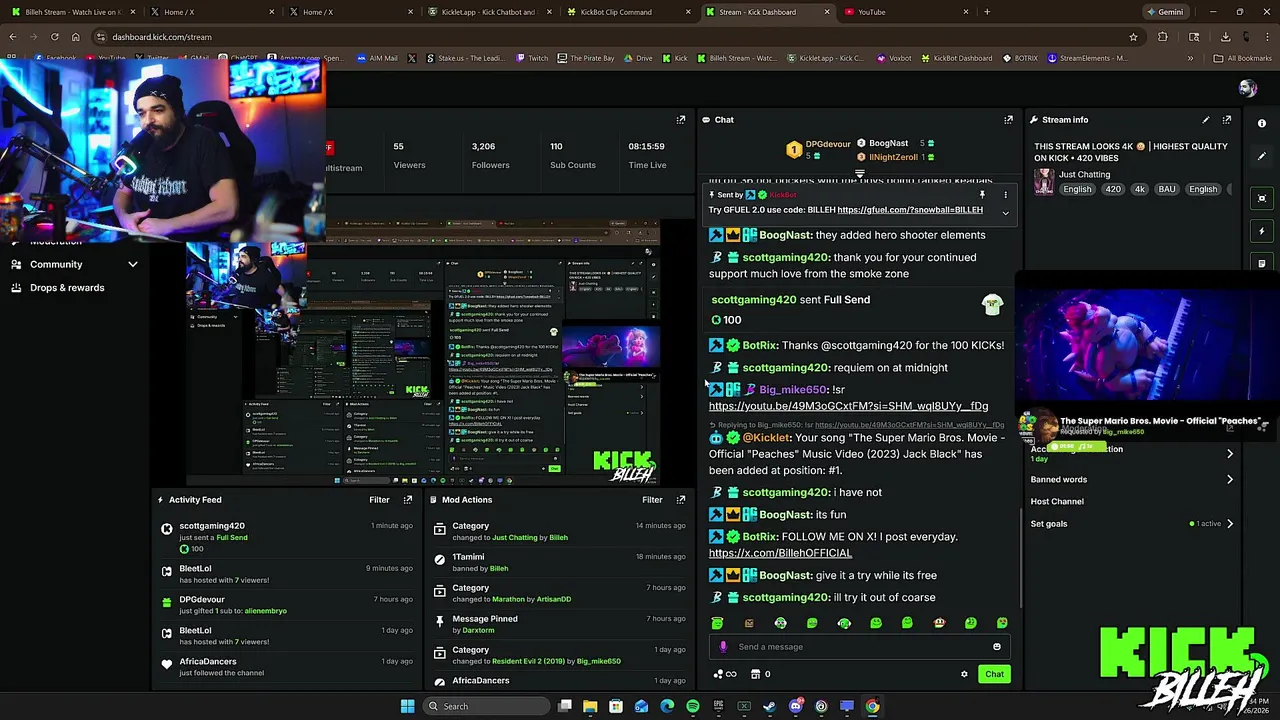Click the pencil edit icon in right sidebar
The image size is (1280, 720).
(x=1262, y=157)
